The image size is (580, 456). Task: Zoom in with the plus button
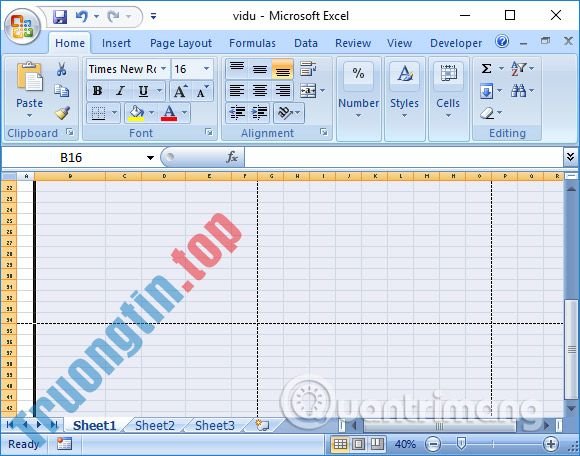[550, 444]
